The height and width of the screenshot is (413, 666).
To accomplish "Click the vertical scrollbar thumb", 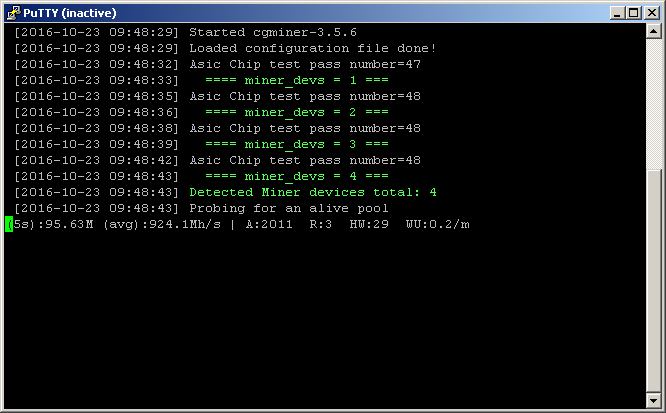I will [653, 280].
